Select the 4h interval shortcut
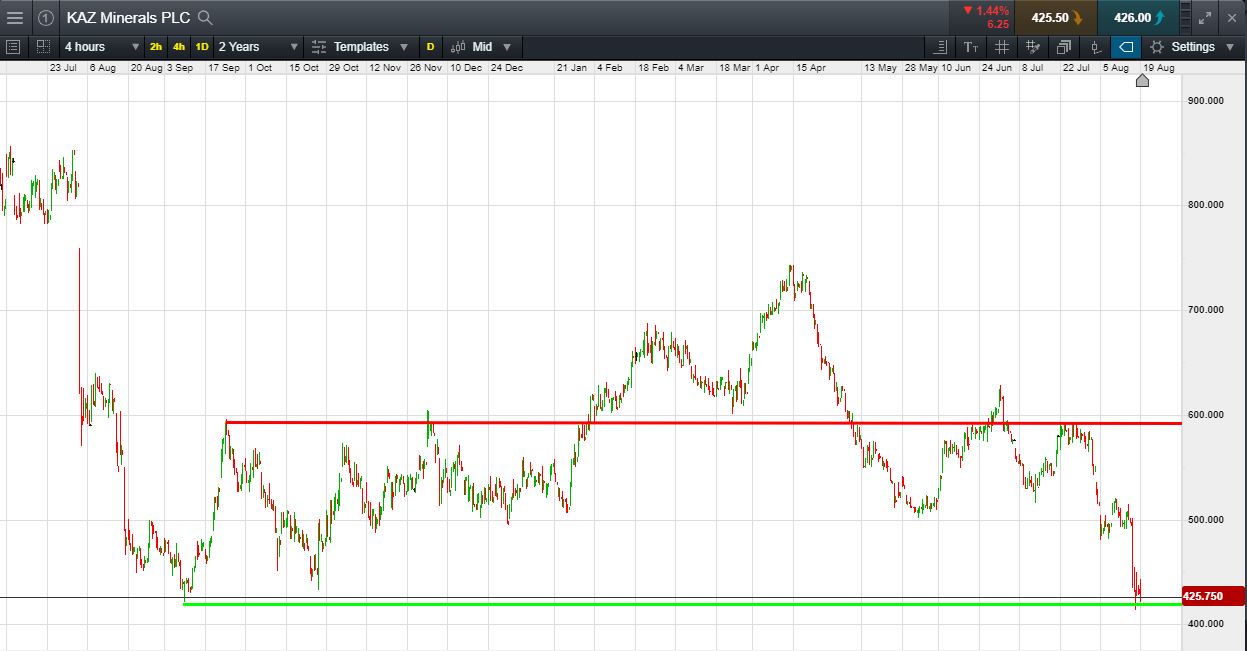The width and height of the screenshot is (1247, 651). tap(179, 47)
